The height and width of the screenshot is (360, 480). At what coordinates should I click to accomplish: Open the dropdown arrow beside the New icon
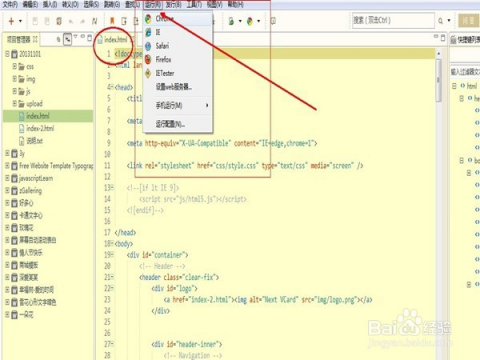click(20, 21)
